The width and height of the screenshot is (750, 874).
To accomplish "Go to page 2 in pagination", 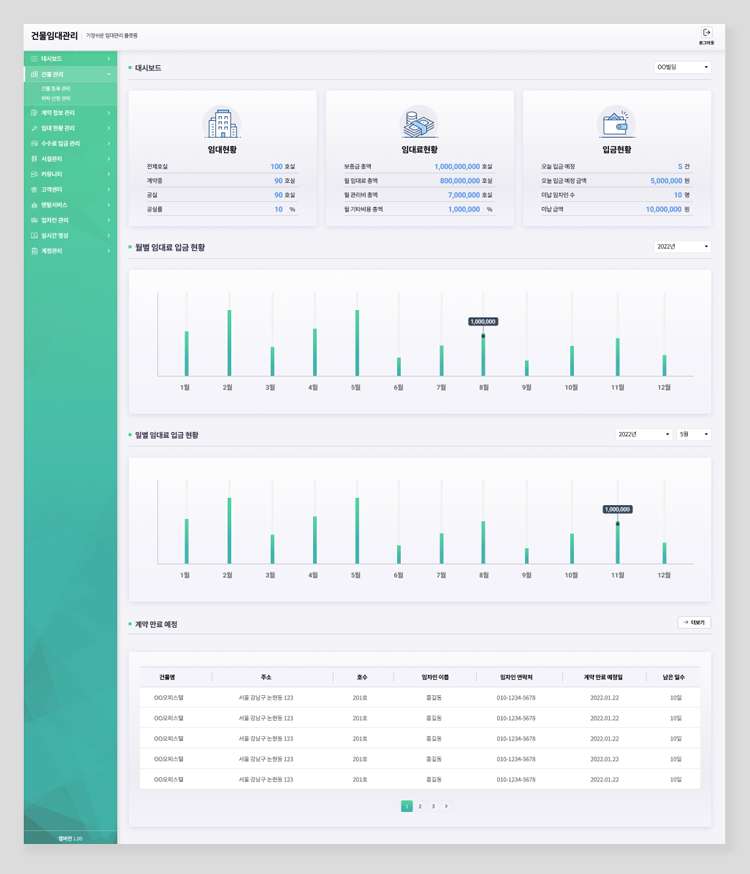I will 420,806.
